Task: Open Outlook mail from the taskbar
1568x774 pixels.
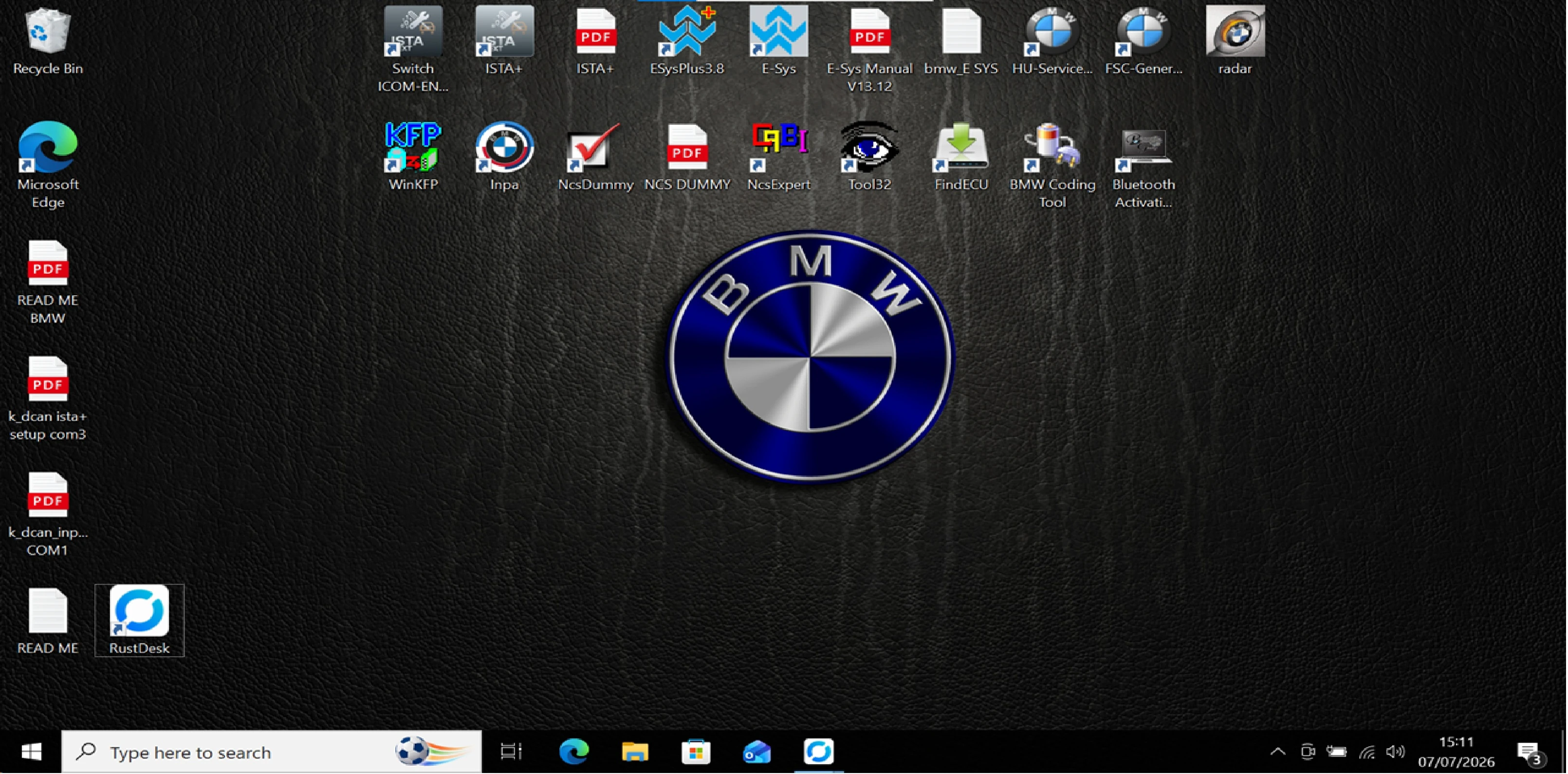Action: pyautogui.click(x=756, y=752)
